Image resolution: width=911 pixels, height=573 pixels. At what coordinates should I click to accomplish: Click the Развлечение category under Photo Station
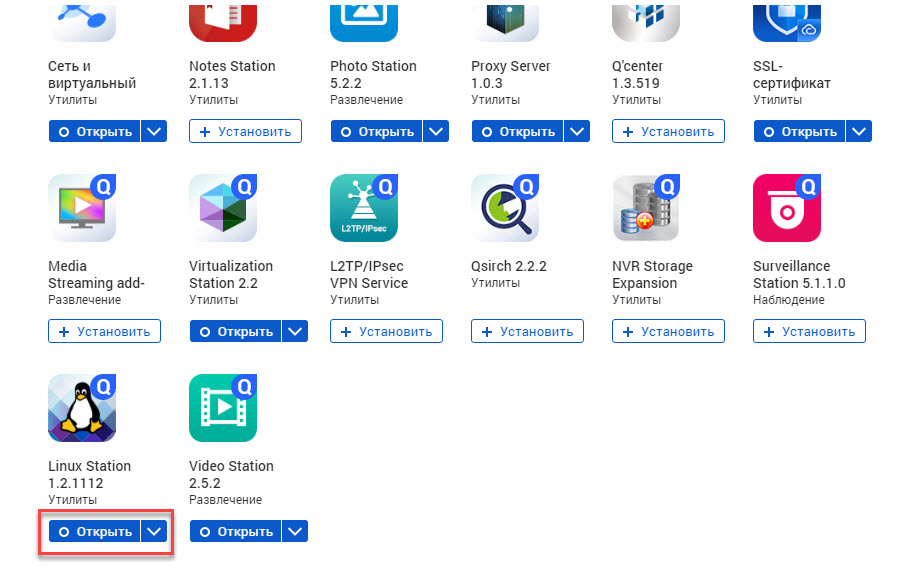[367, 100]
